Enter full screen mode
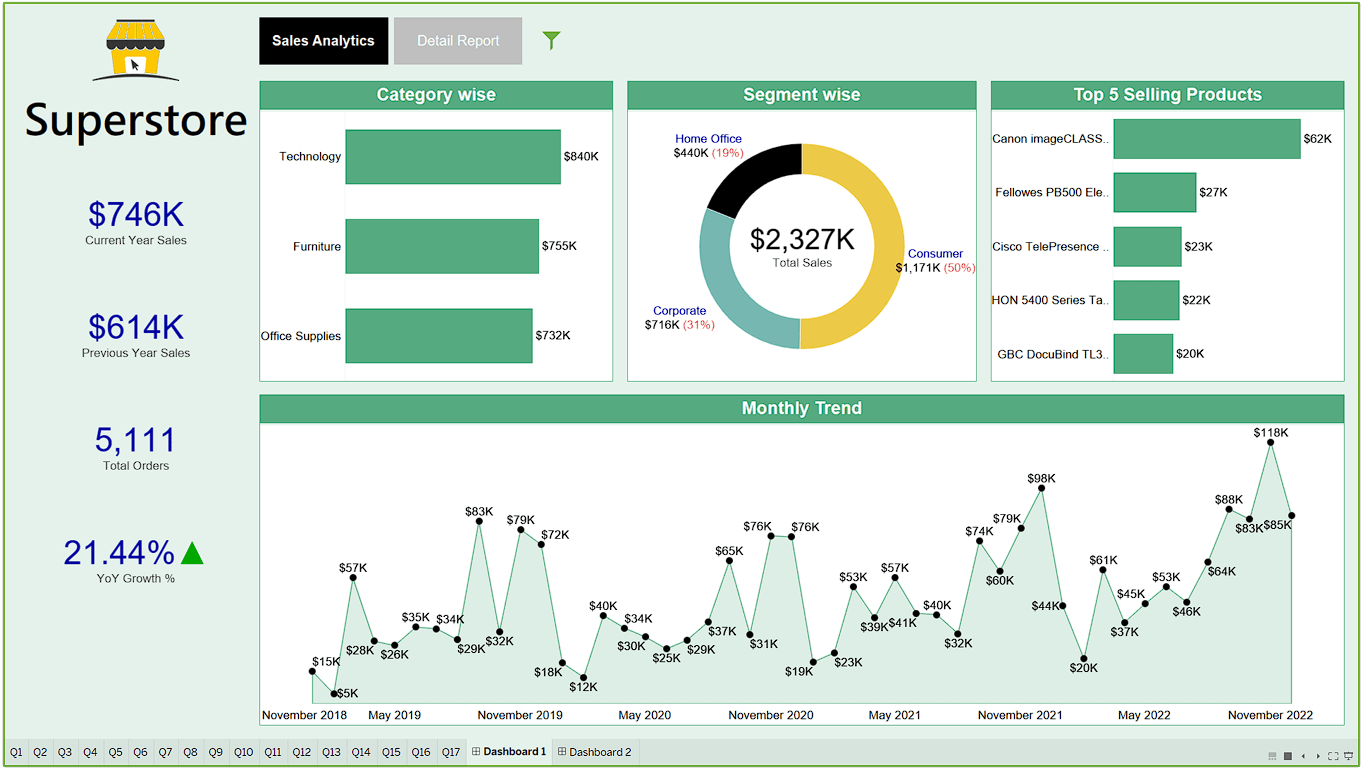This screenshot has height=768, width=1362. pyautogui.click(x=1333, y=756)
